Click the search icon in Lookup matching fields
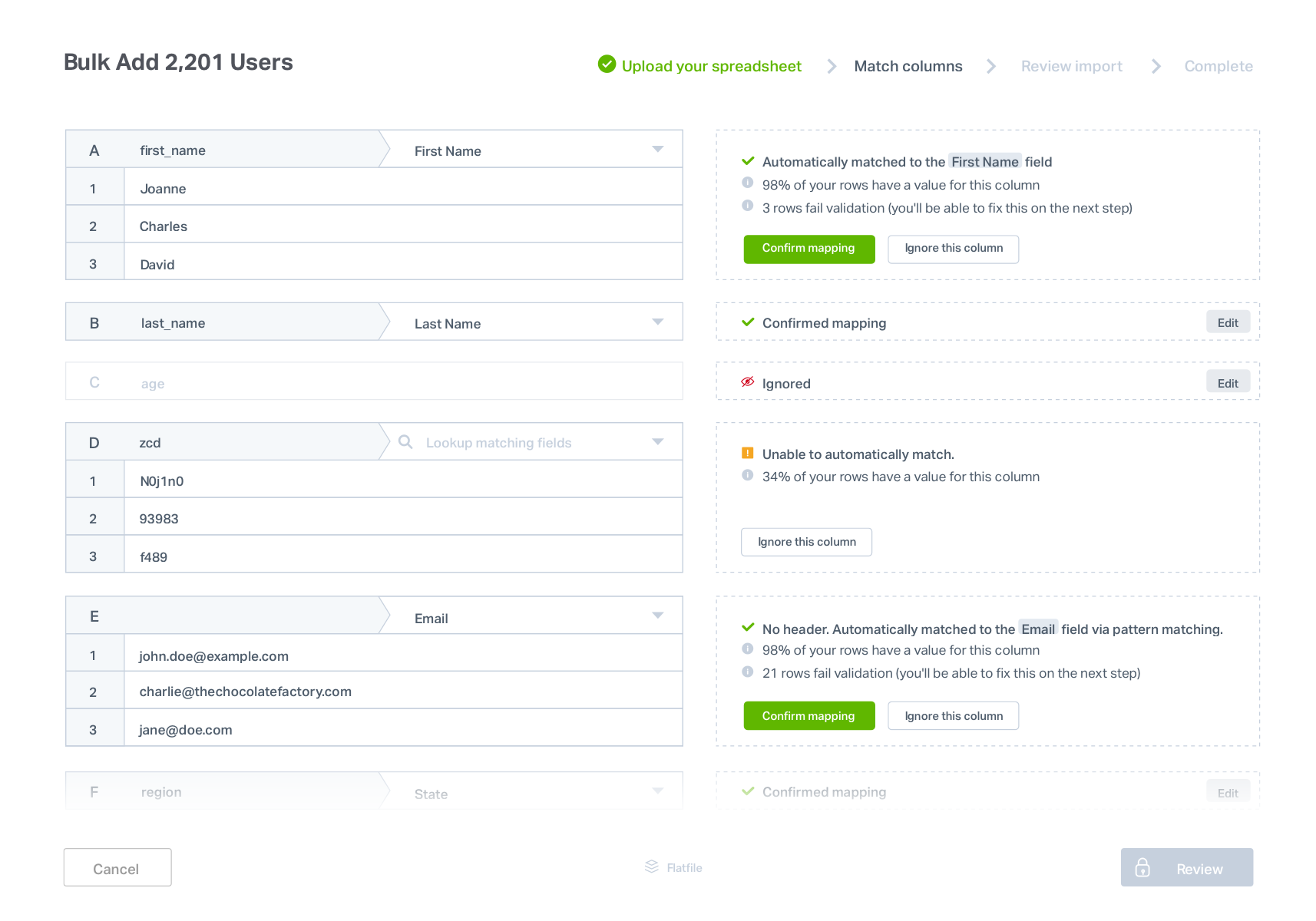 [x=405, y=441]
